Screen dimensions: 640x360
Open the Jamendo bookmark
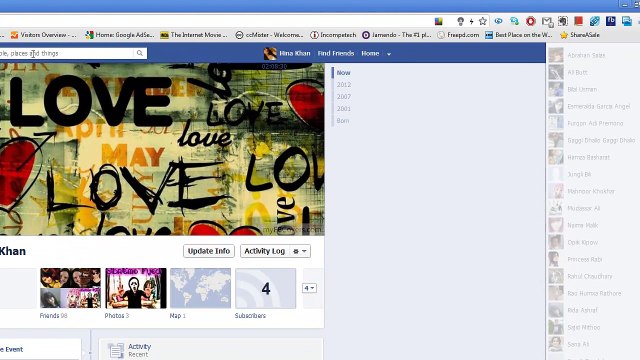tap(397, 35)
